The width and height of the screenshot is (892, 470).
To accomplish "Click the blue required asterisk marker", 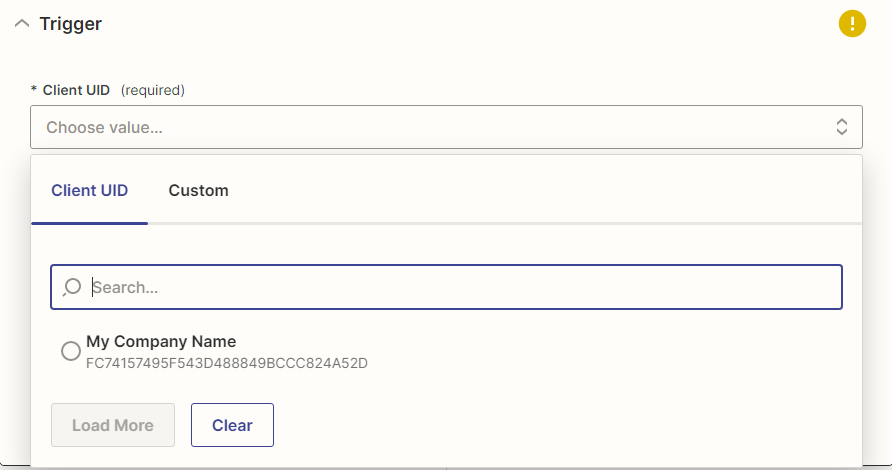I will (x=34, y=90).
